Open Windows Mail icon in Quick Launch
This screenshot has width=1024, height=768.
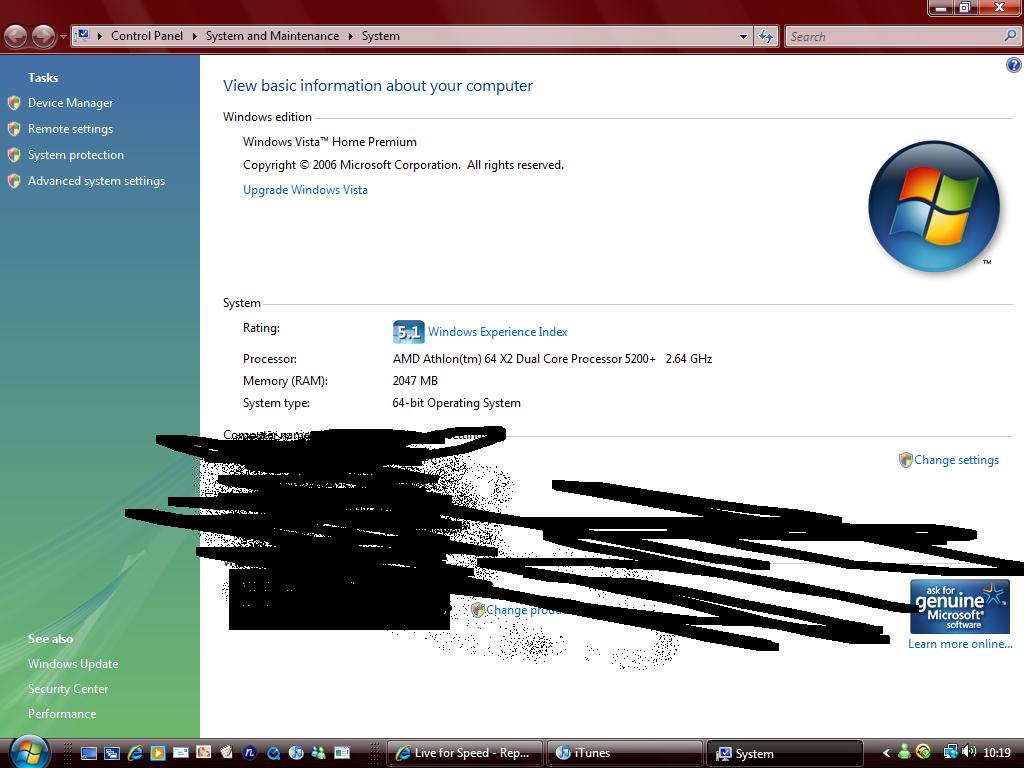181,753
